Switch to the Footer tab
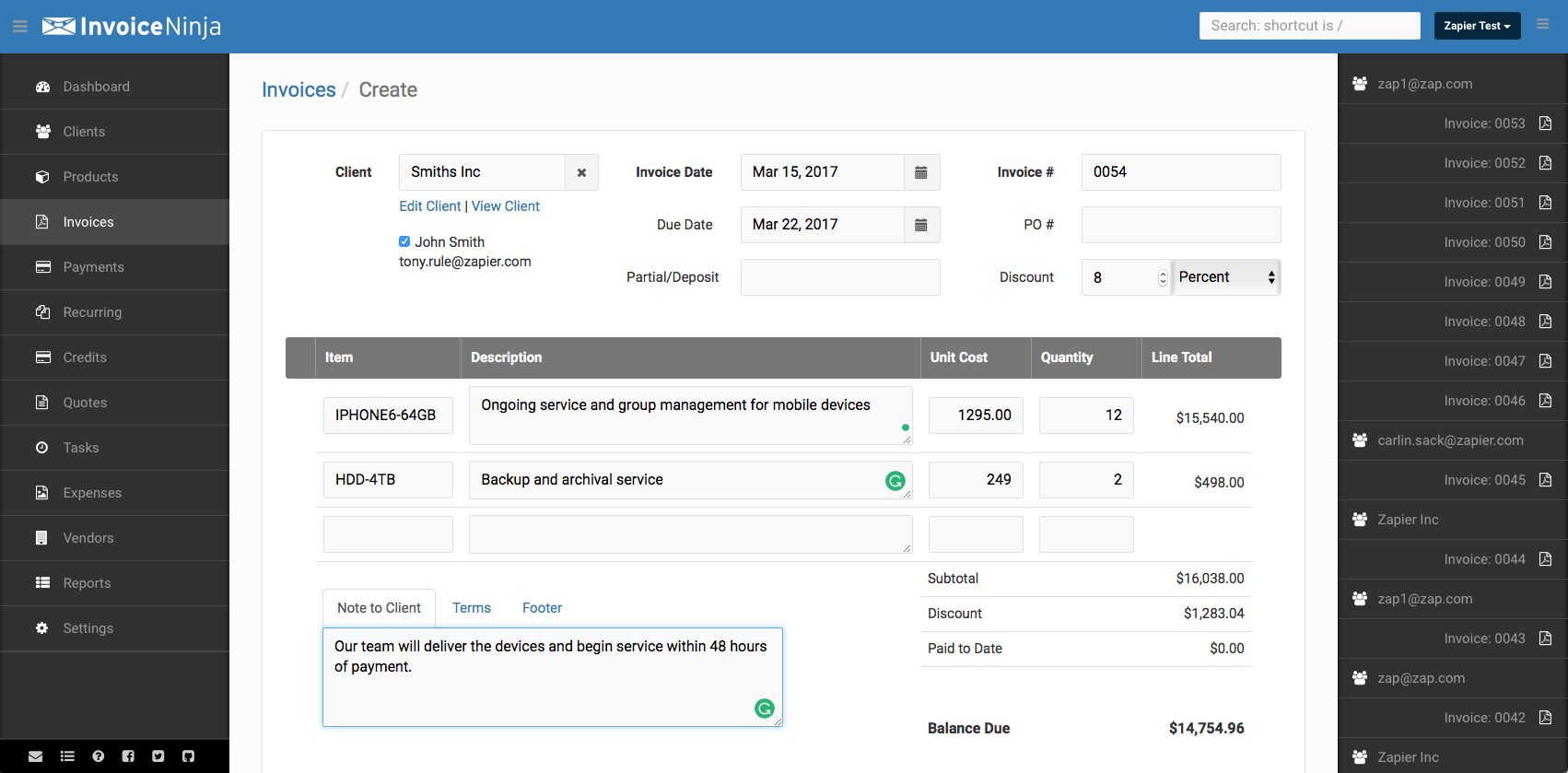The width and height of the screenshot is (1568, 773). pos(542,608)
